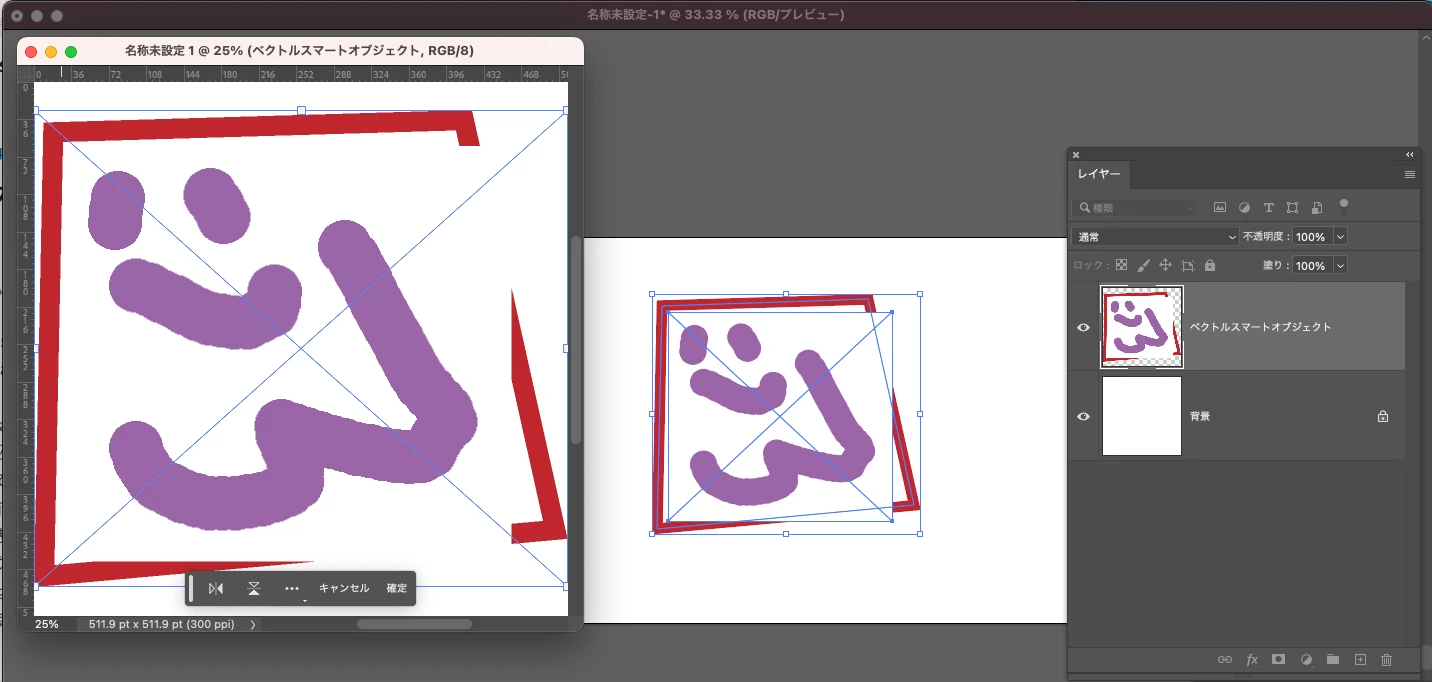
Task: Toggle lock transparent pixels icon
Action: (1121, 266)
